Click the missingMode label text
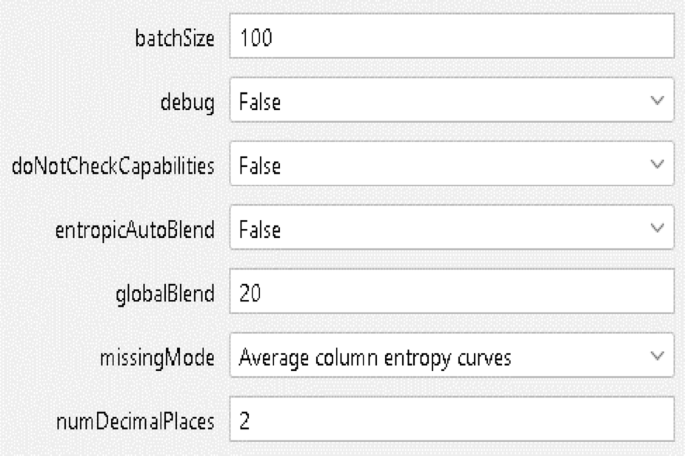Image resolution: width=685 pixels, height=456 pixels. pos(173,355)
